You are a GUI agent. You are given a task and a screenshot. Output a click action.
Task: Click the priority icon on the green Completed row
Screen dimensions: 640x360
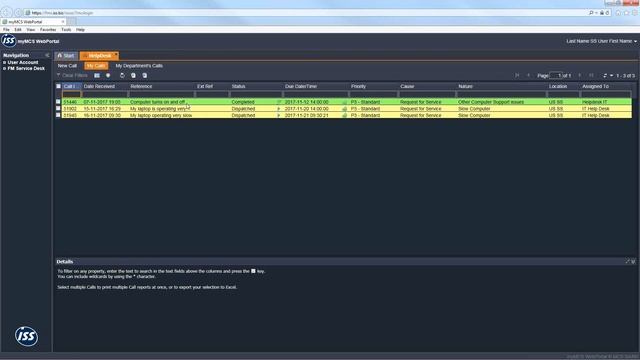(x=344, y=102)
